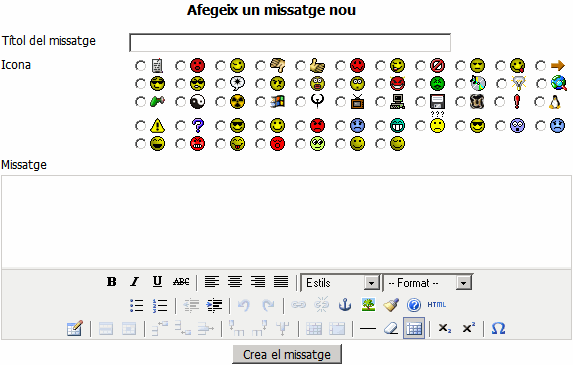Open the Estils styles dropdown
This screenshot has height=365, width=573.
pos(340,283)
